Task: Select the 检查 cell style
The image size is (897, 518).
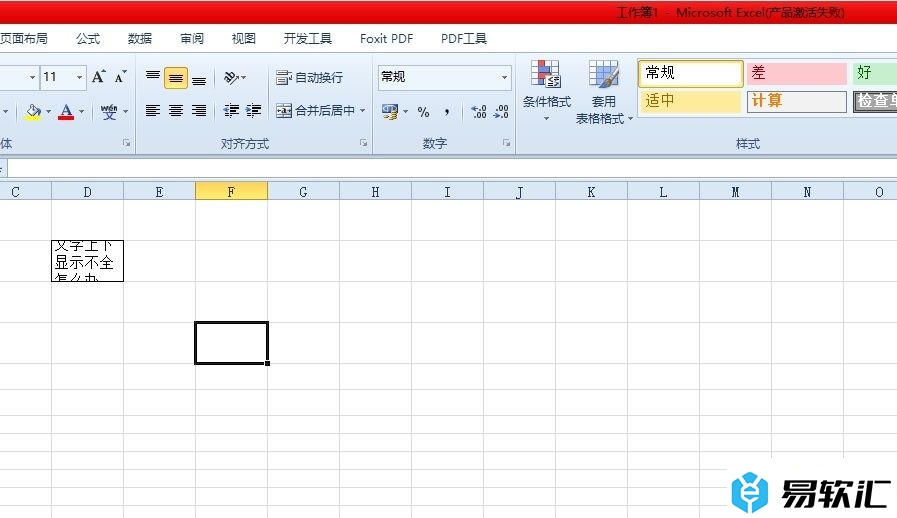Action: pos(875,101)
